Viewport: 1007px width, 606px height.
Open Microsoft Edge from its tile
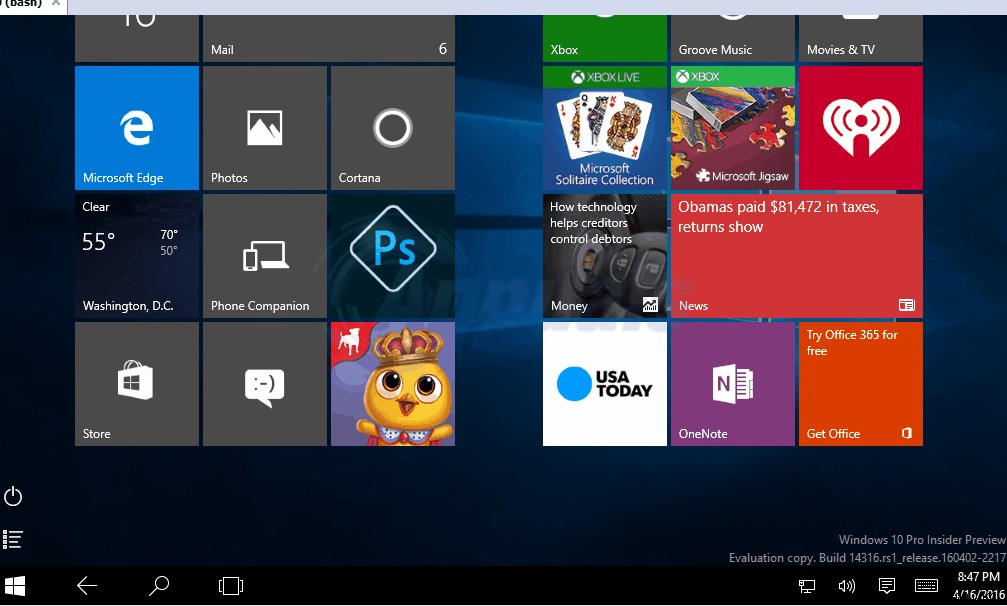pos(136,127)
